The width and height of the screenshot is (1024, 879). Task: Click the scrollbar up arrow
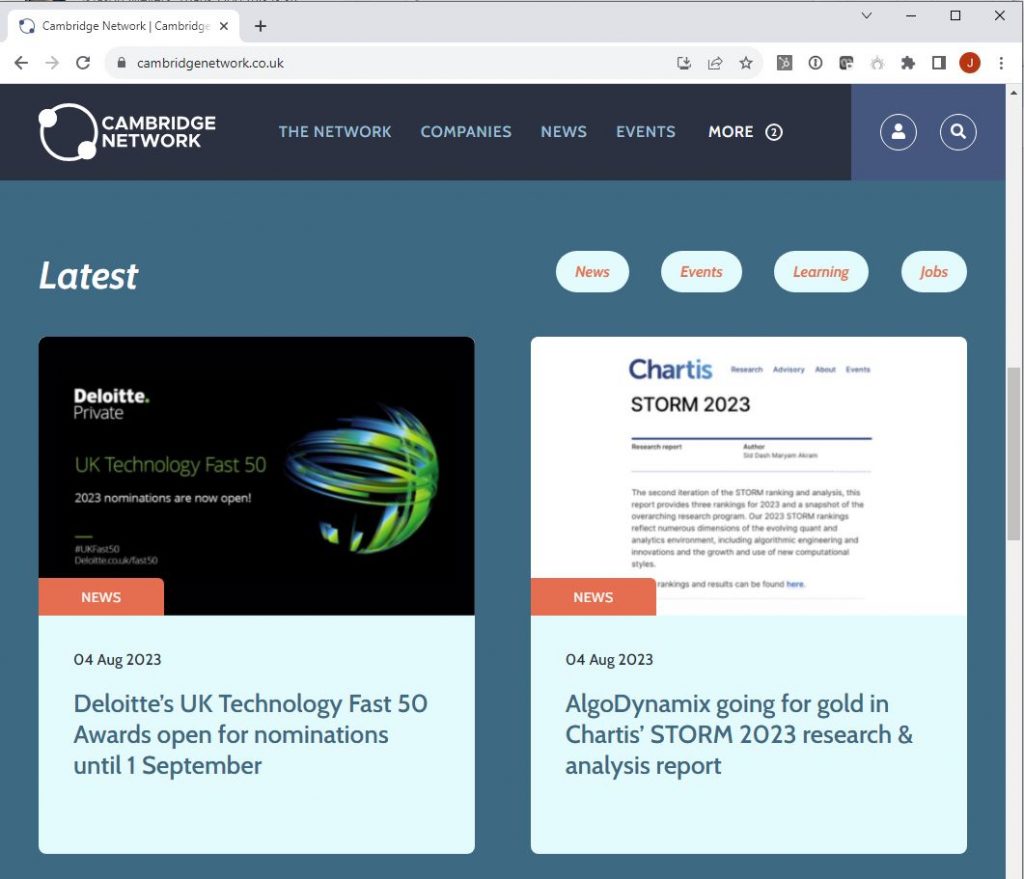(x=1014, y=92)
